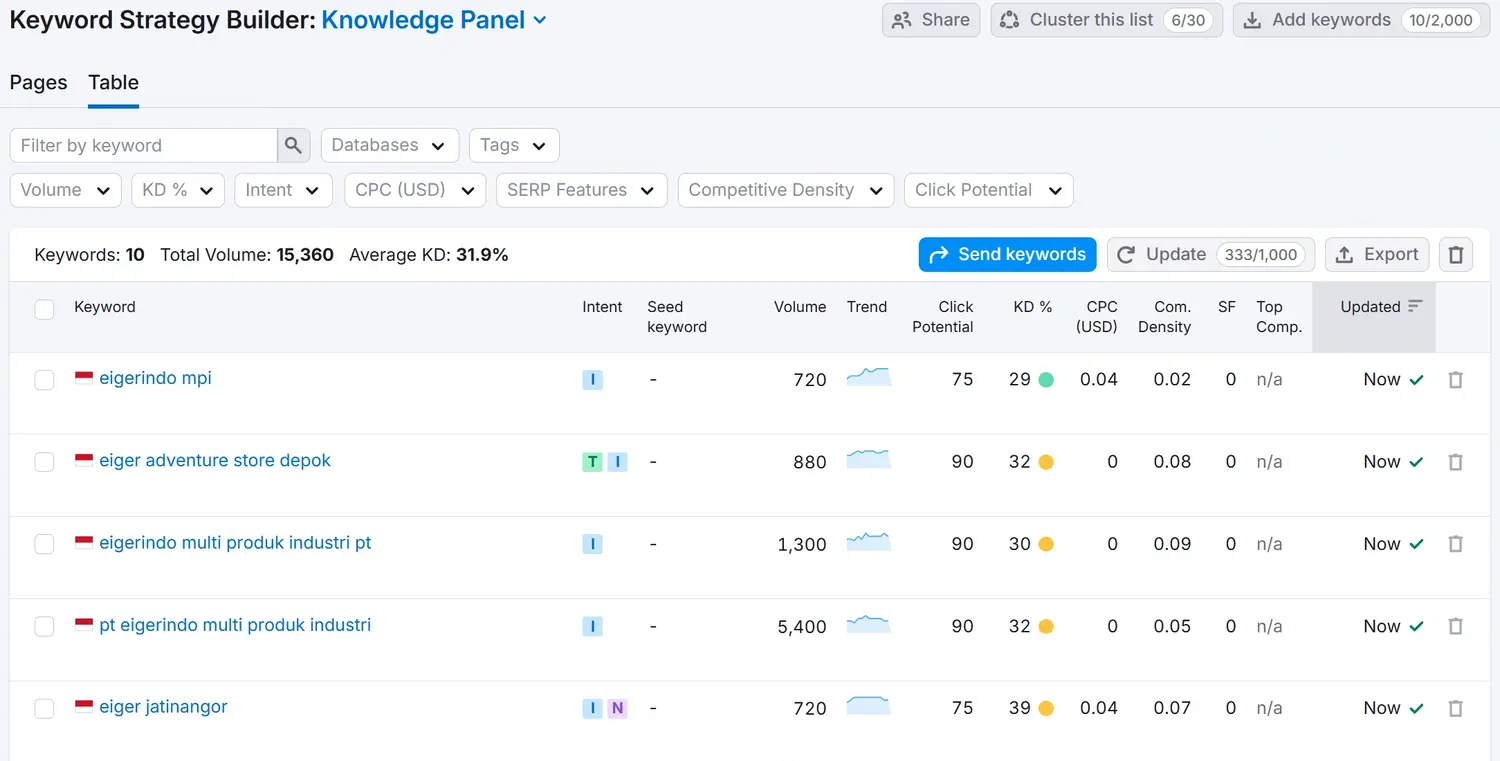Switch to the Pages tab

coord(38,83)
